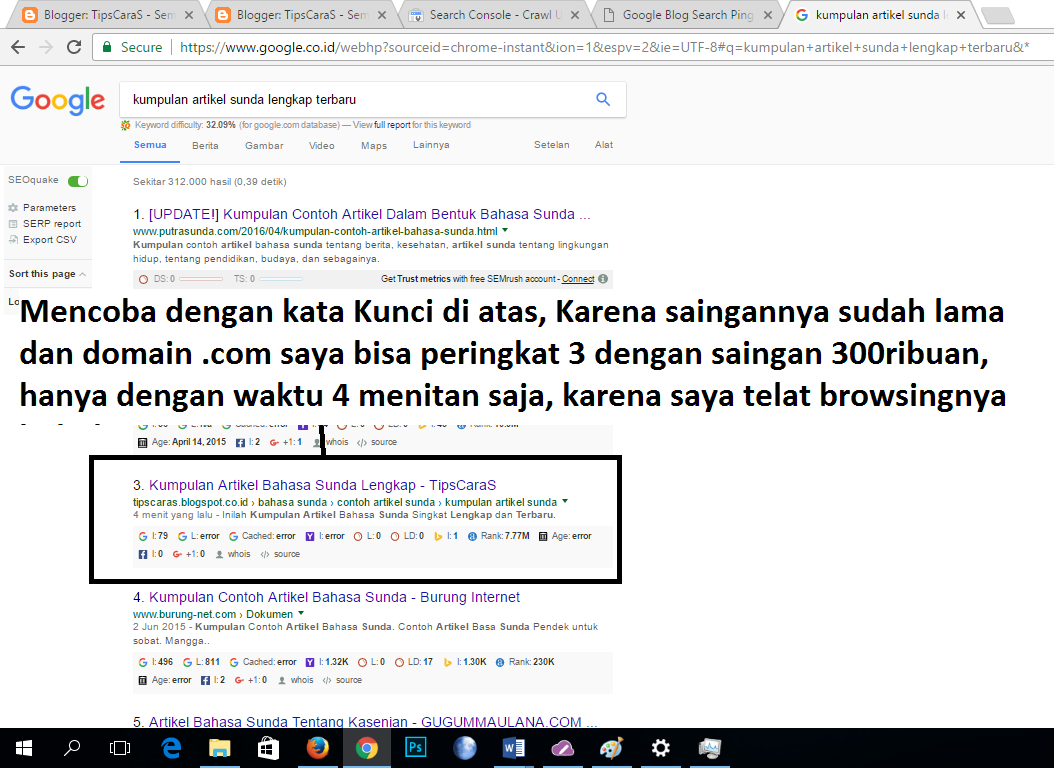This screenshot has width=1054, height=776.
Task: Open the Alat search tools
Action: tap(604, 145)
